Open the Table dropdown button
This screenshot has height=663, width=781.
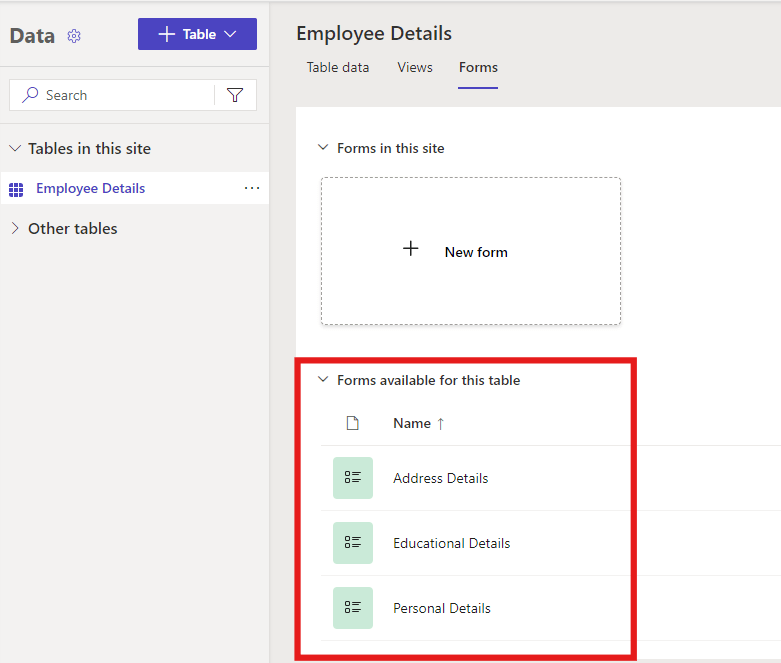[197, 34]
